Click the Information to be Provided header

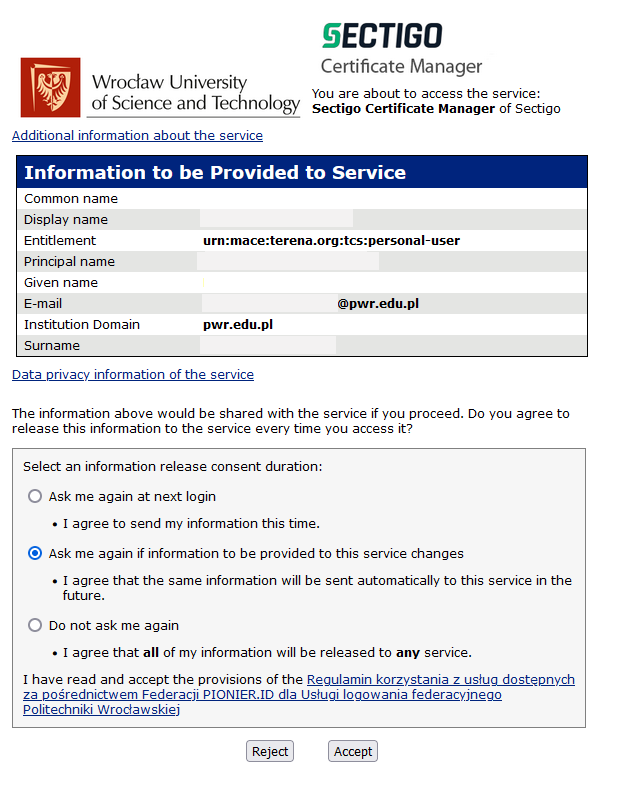(215, 172)
